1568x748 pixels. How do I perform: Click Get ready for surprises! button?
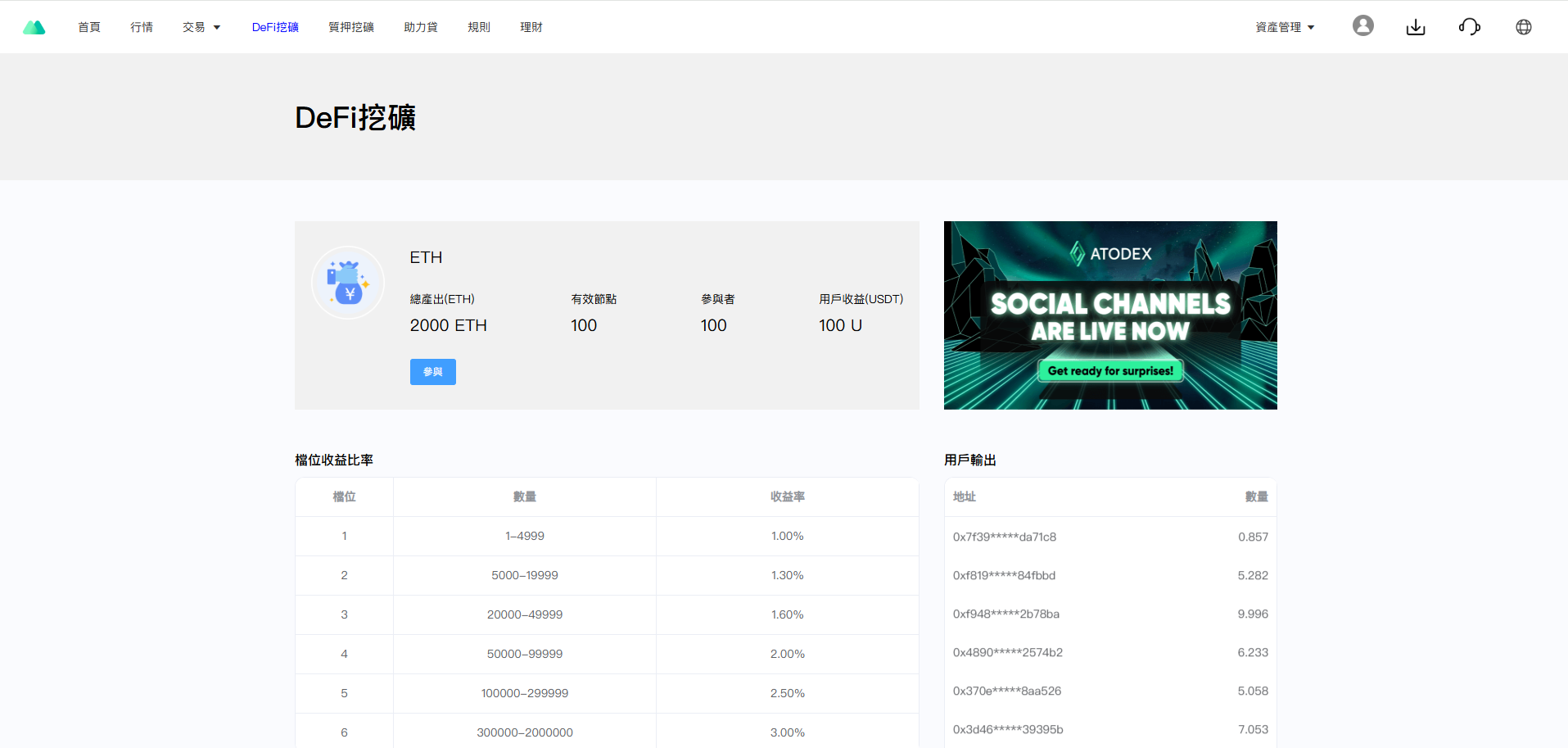[1109, 371]
